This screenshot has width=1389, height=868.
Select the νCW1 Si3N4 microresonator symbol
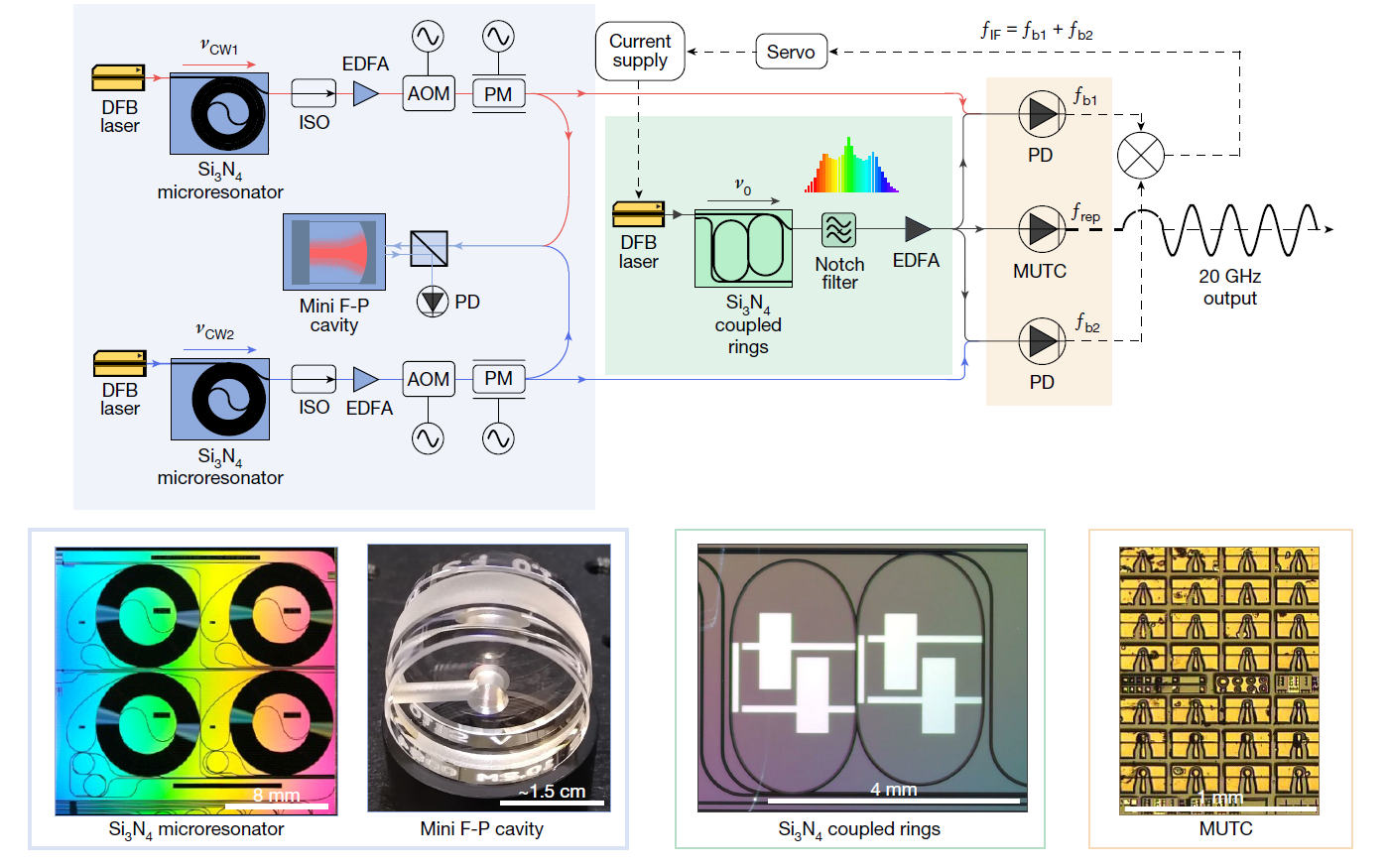point(219,113)
